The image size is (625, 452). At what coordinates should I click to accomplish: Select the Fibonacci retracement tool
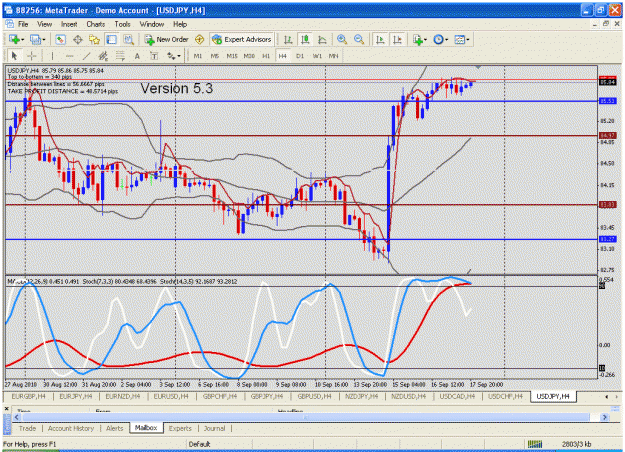coord(120,56)
